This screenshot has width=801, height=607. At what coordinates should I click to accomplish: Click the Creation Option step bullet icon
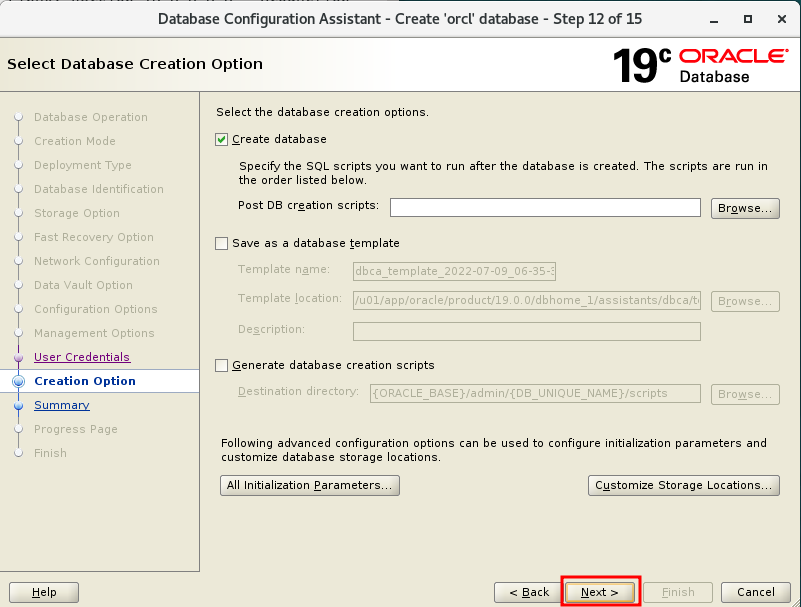(19, 381)
